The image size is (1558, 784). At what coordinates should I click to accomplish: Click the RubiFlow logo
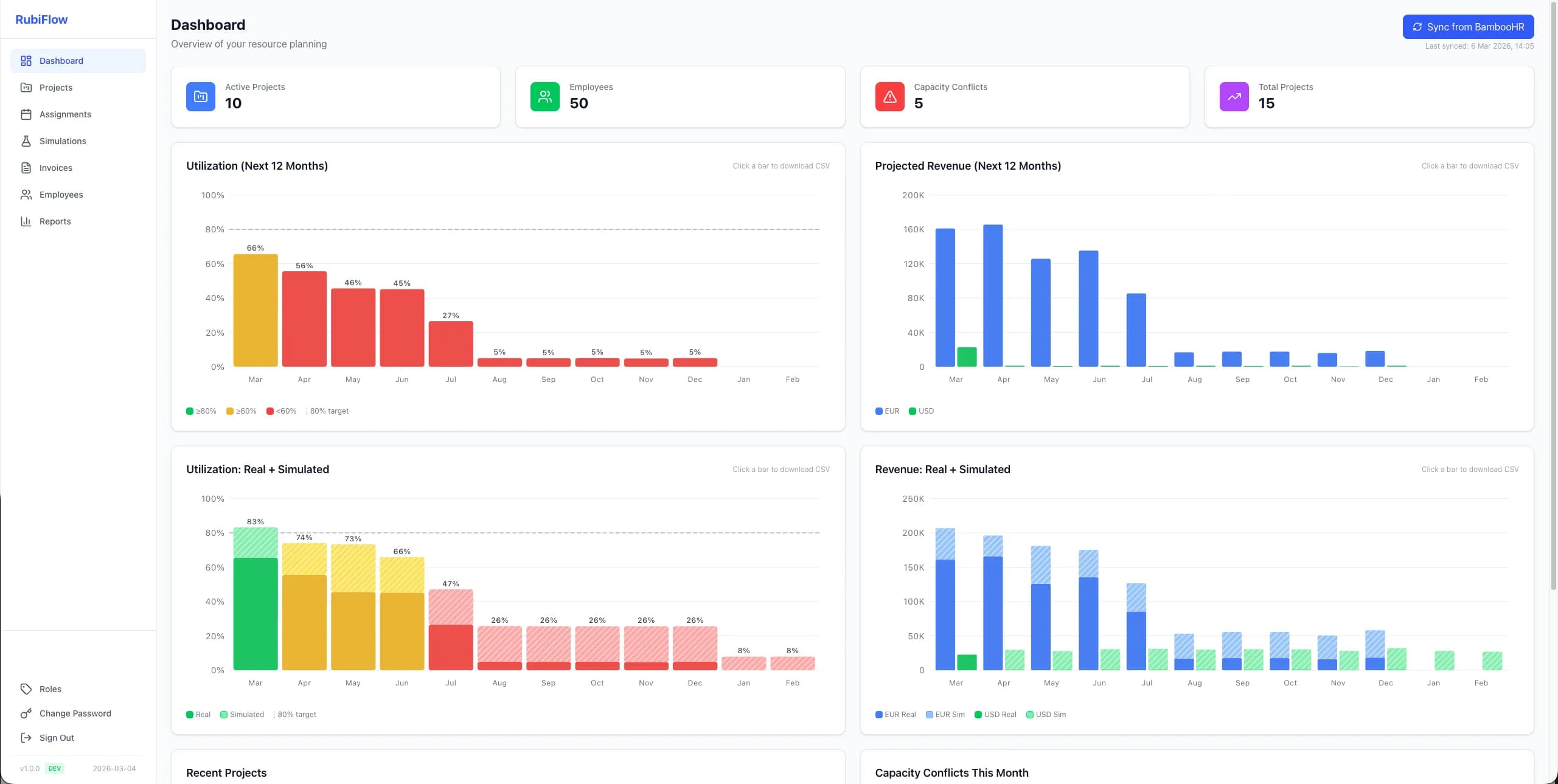point(41,19)
